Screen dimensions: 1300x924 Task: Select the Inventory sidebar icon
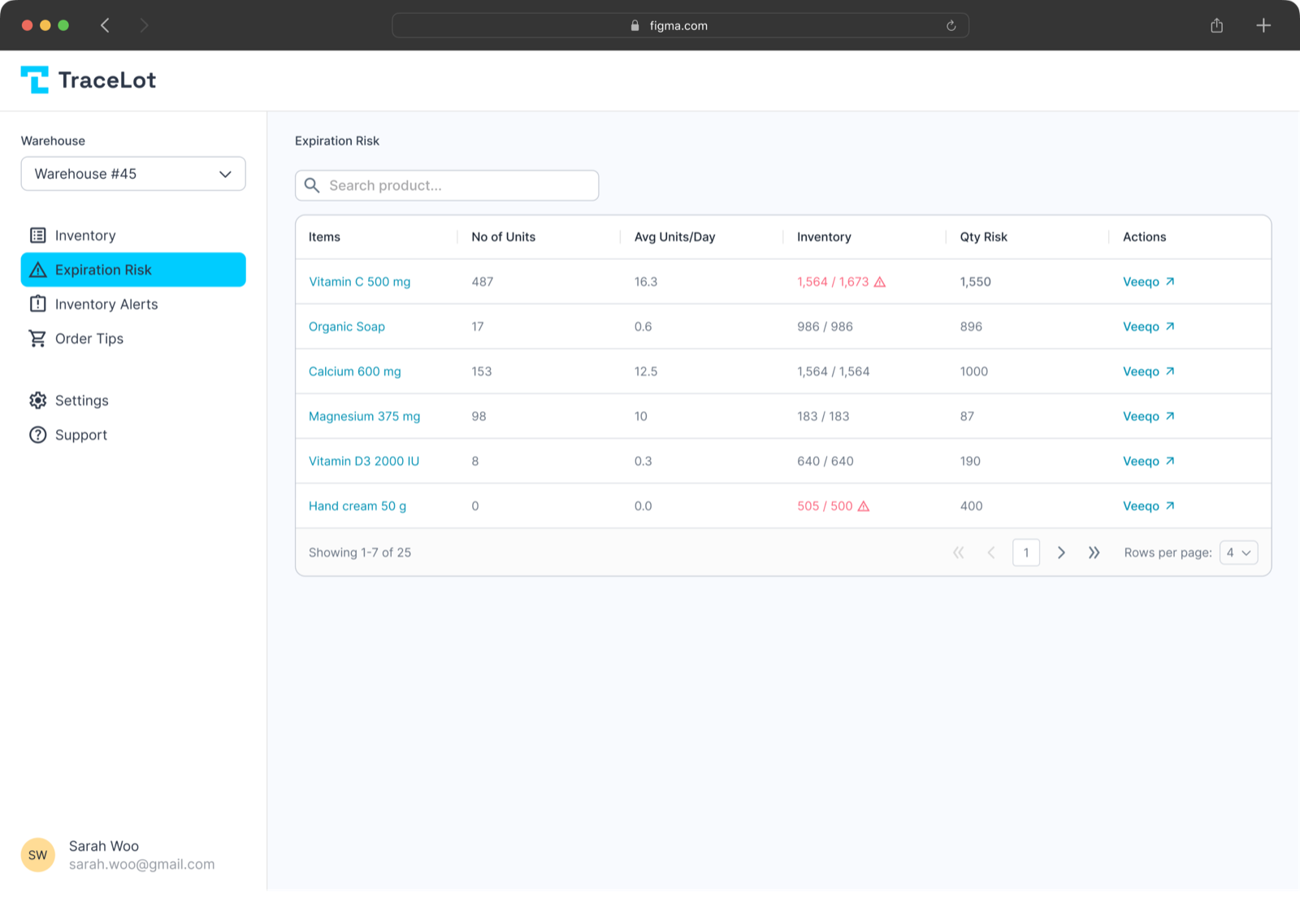[x=37, y=235]
